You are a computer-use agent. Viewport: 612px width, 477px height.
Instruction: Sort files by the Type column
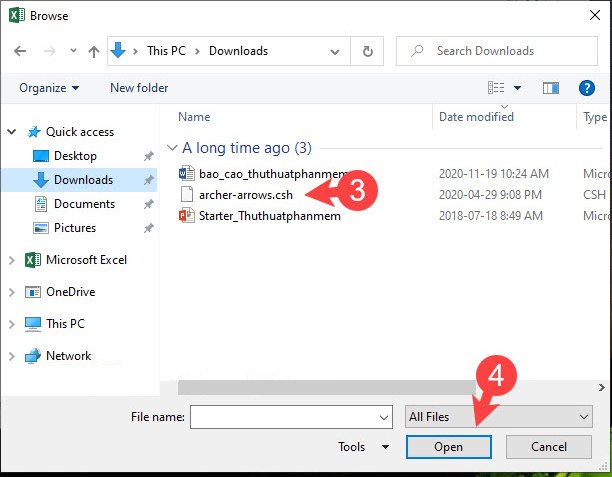[594, 117]
